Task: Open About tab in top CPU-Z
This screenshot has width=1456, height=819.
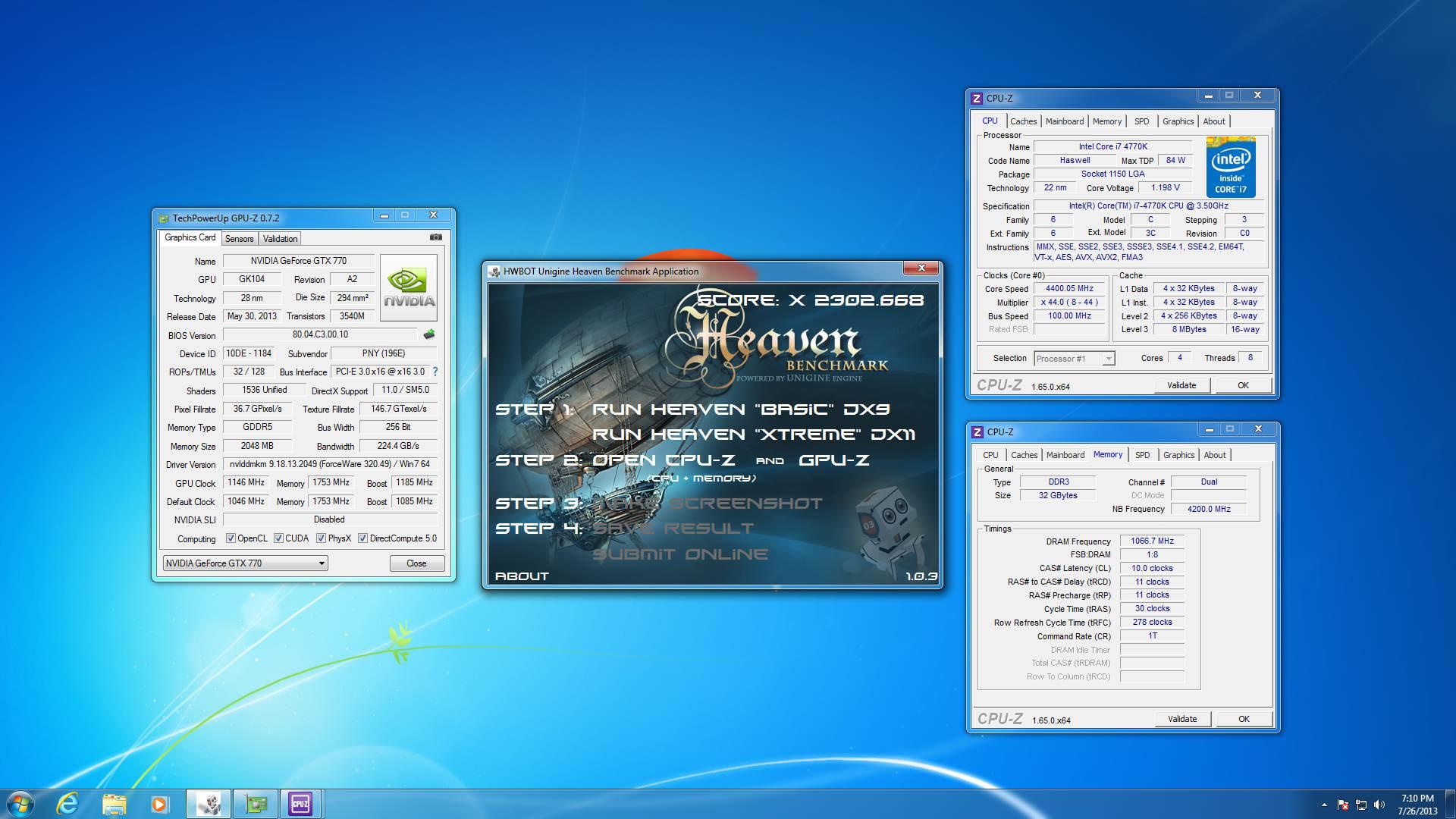Action: point(1214,121)
